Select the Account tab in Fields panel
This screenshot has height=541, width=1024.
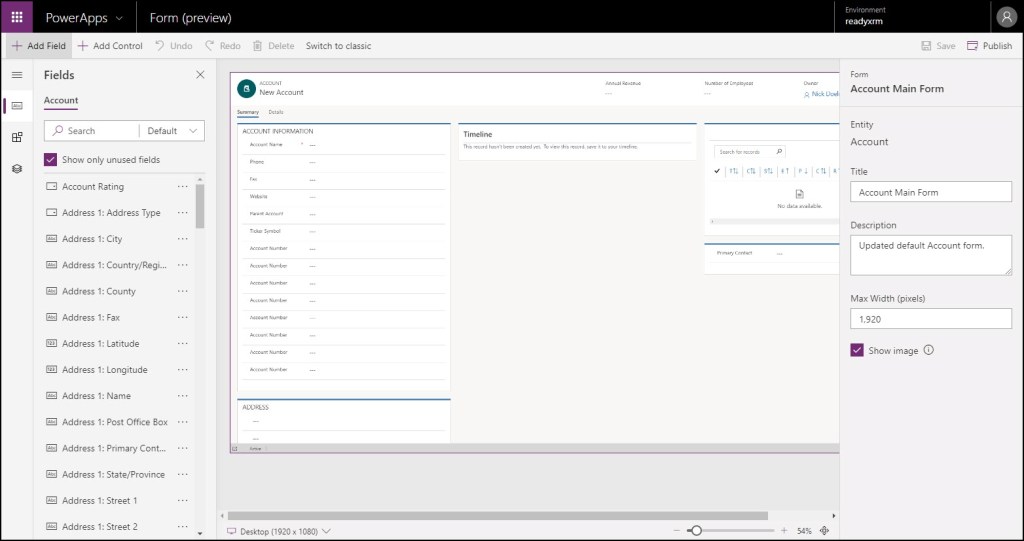coord(61,101)
